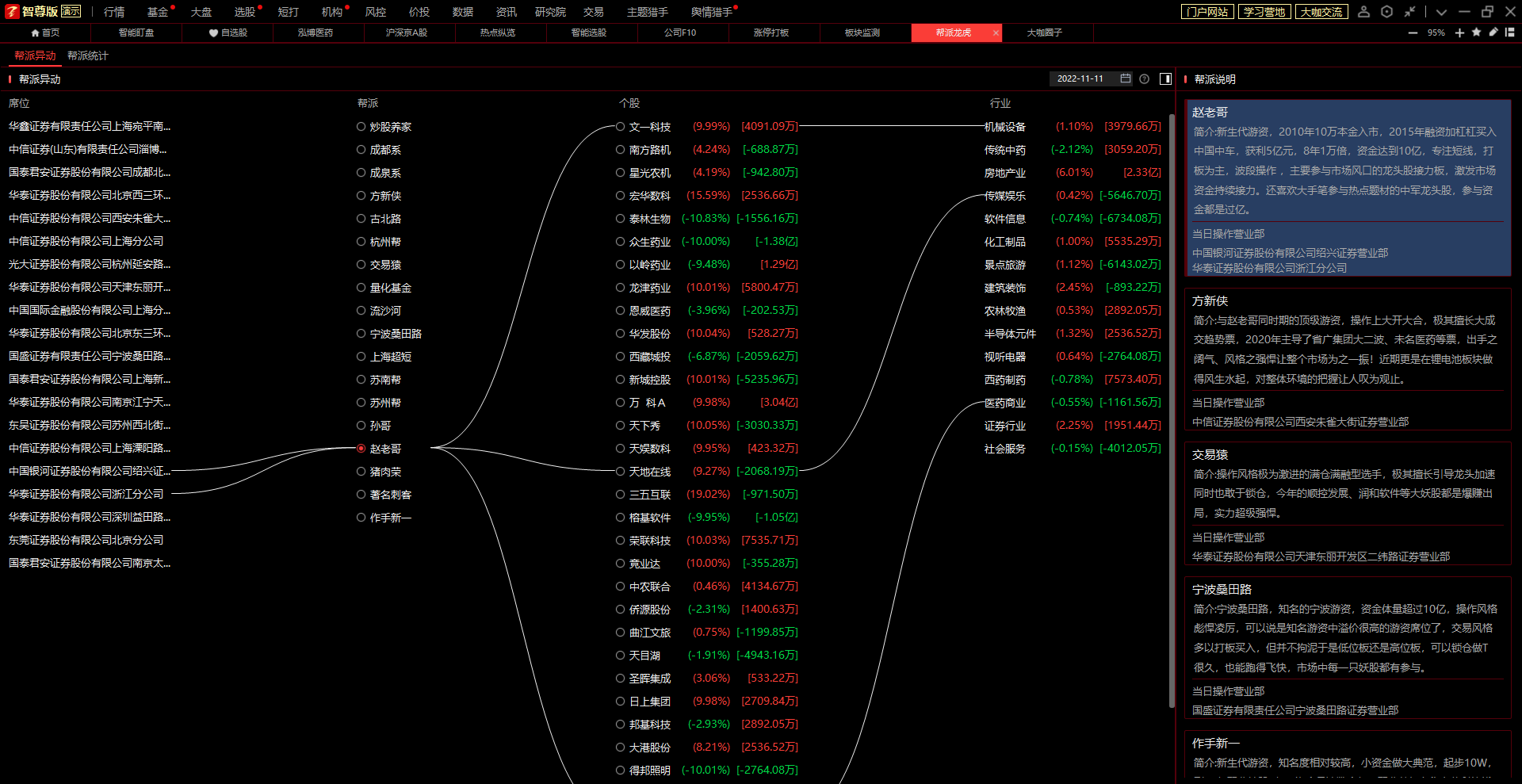Zoom out with the minus icon
This screenshot has height=784, width=1522.
[x=1413, y=33]
